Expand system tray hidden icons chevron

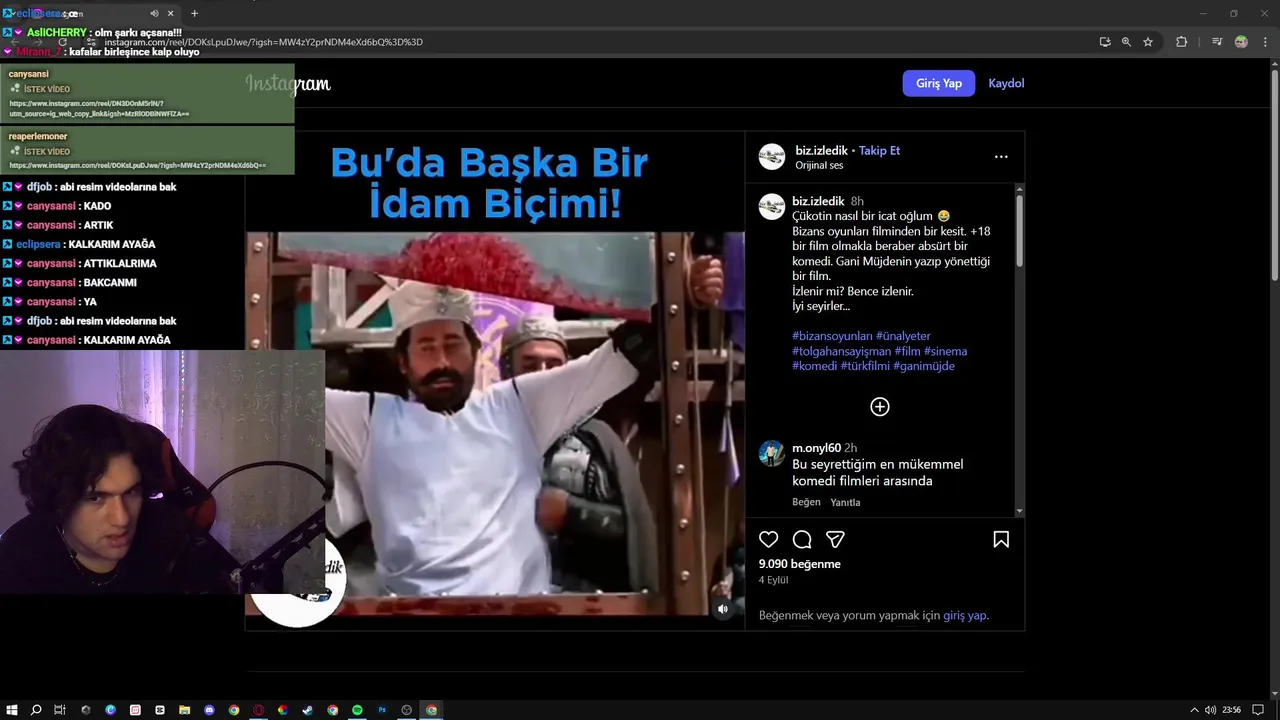pos(1194,710)
